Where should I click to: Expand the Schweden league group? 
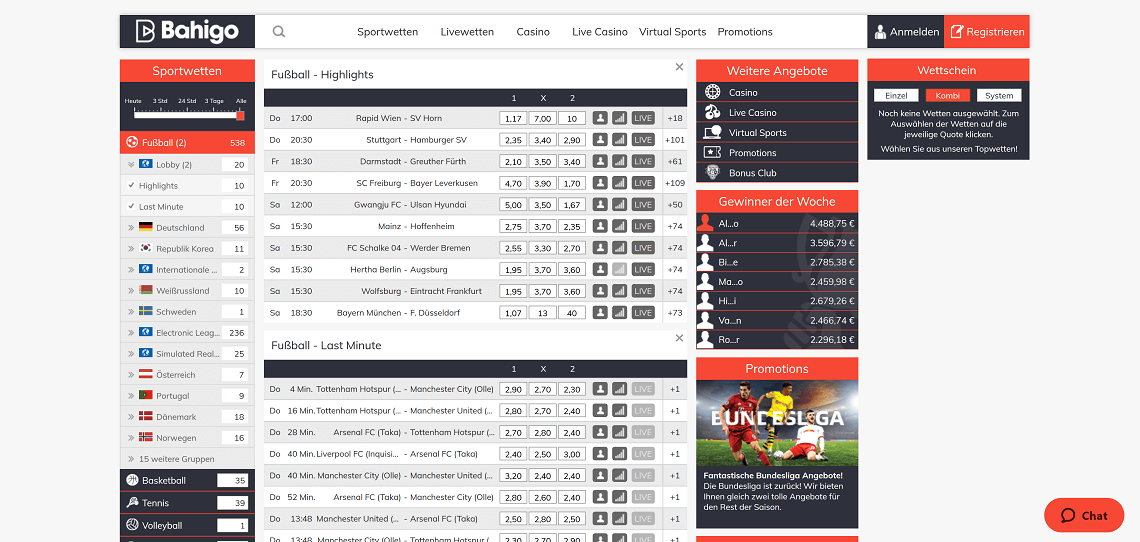[x=131, y=311]
